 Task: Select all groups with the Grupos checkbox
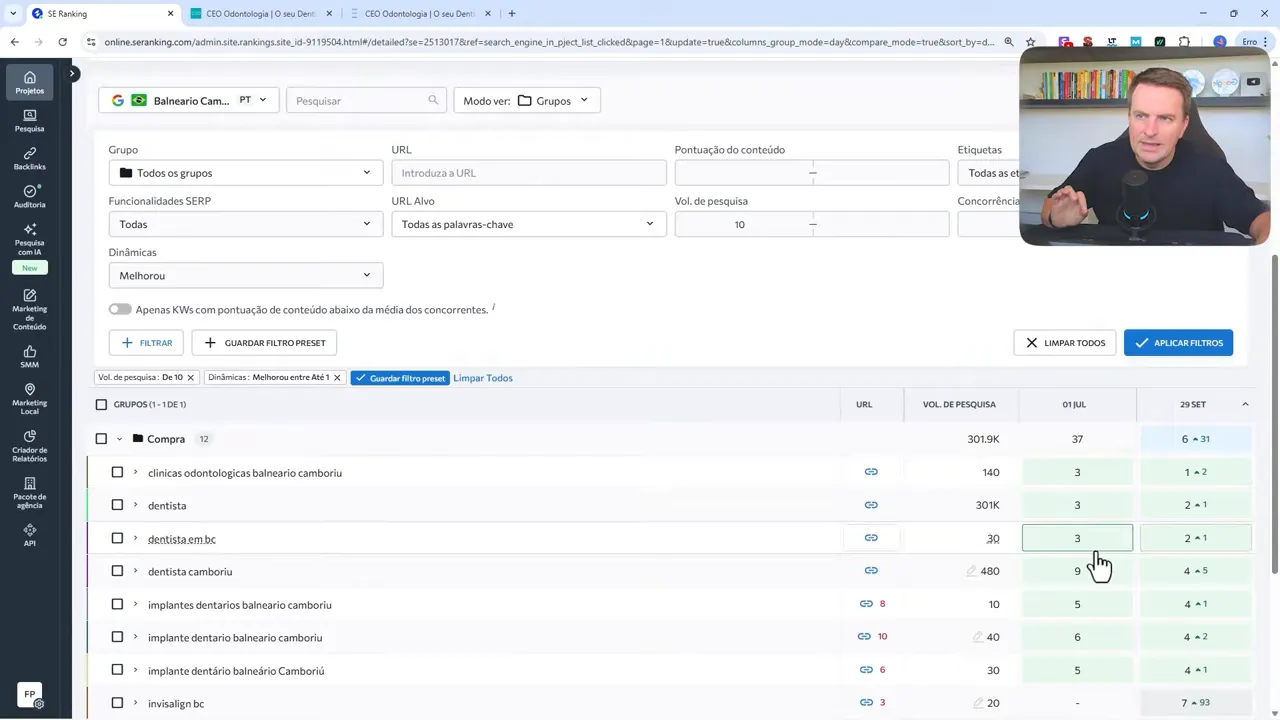(x=101, y=405)
